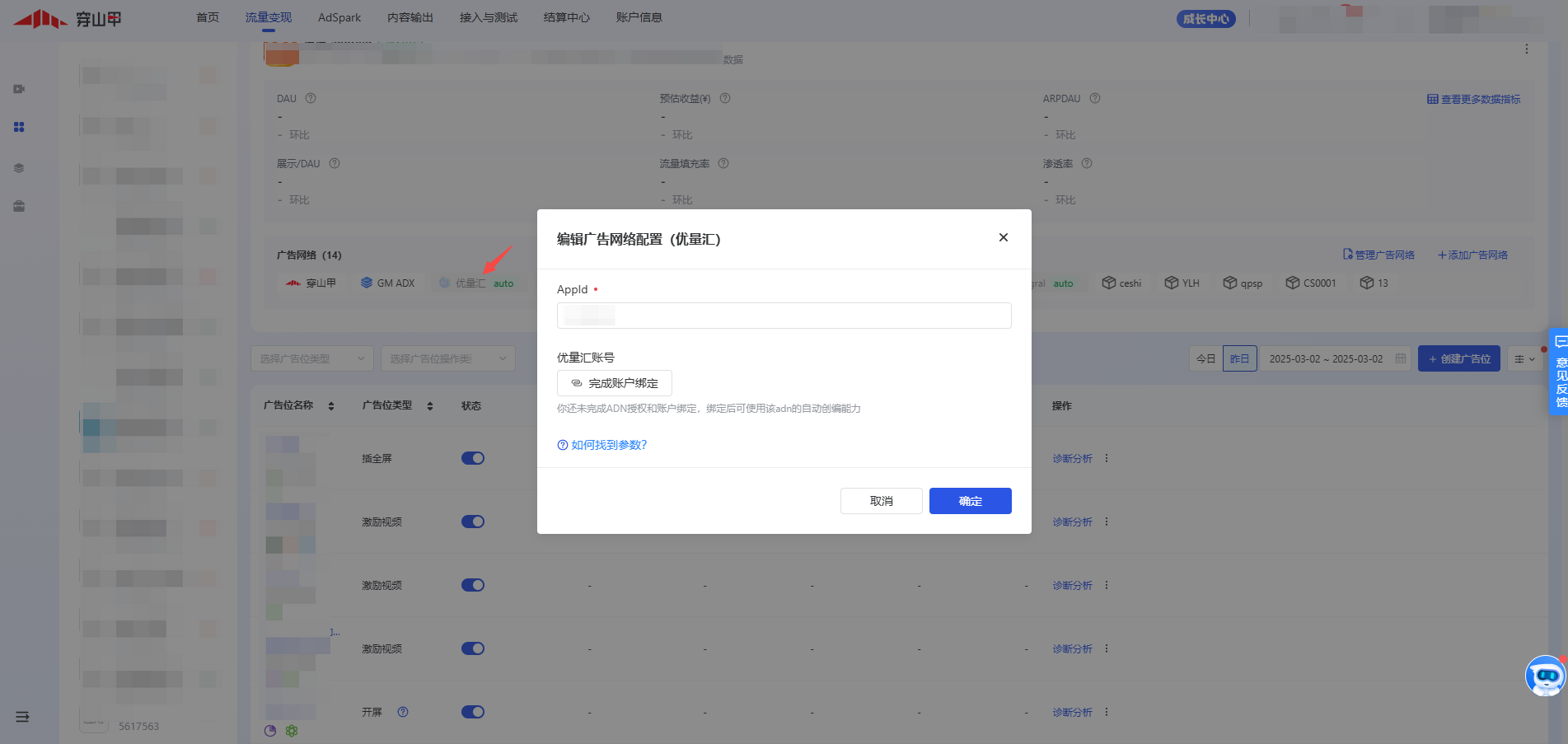This screenshot has width=1568, height=744.
Task: Click the 确定 button
Action: 970,501
